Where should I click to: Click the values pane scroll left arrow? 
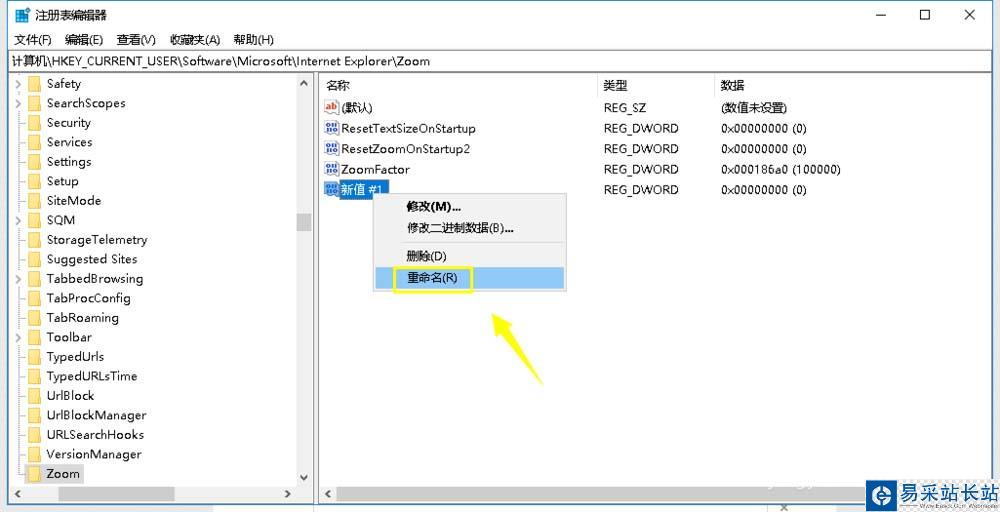coord(328,494)
